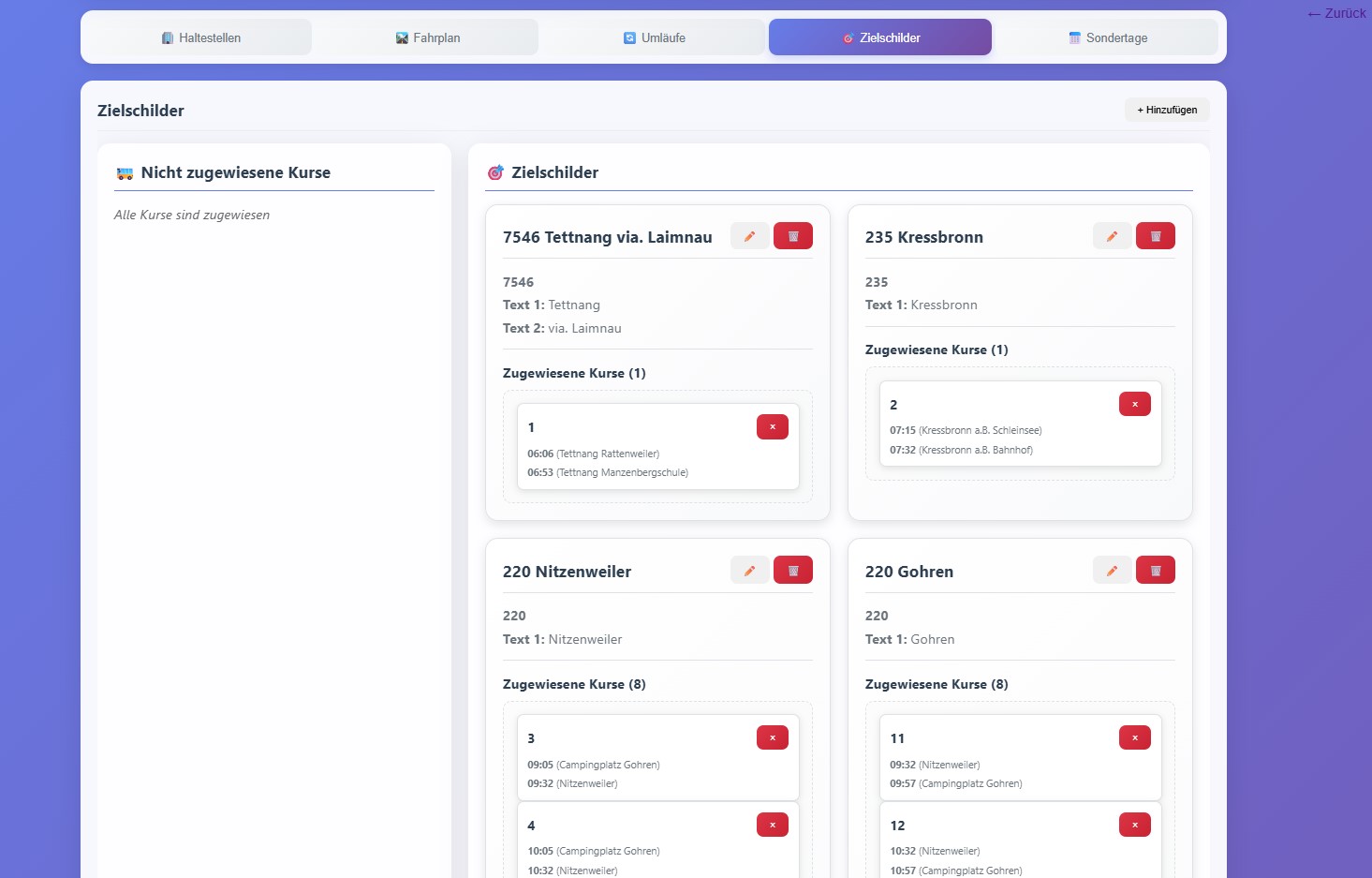
Task: Edit the 235 Kressbronn Zielschild
Action: pyautogui.click(x=1111, y=235)
